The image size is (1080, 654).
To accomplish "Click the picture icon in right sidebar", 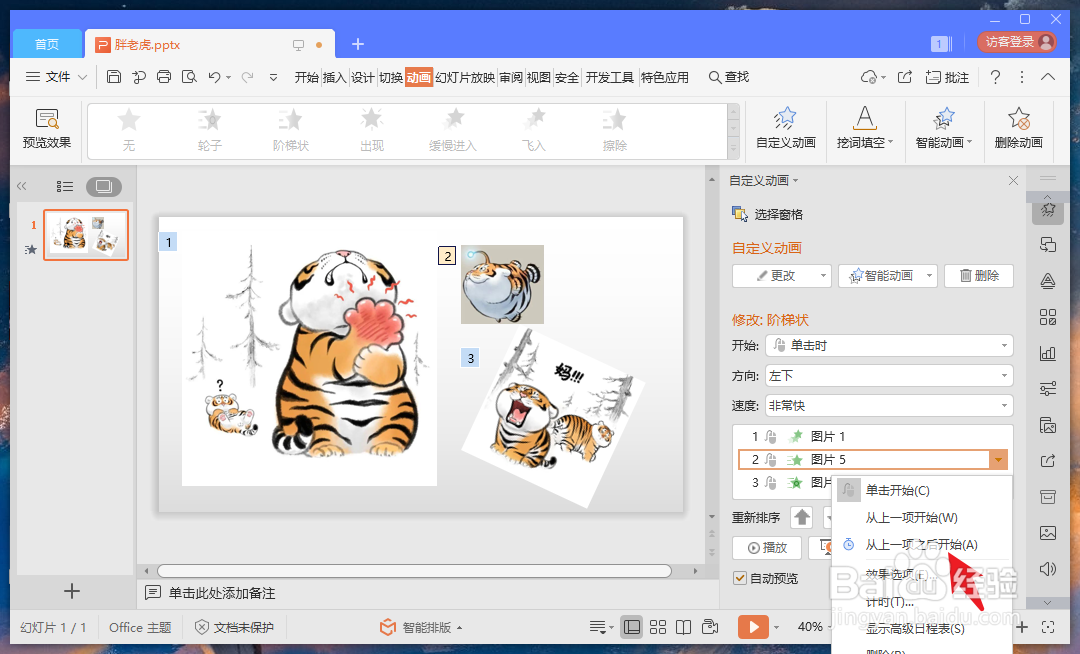I will [x=1048, y=533].
